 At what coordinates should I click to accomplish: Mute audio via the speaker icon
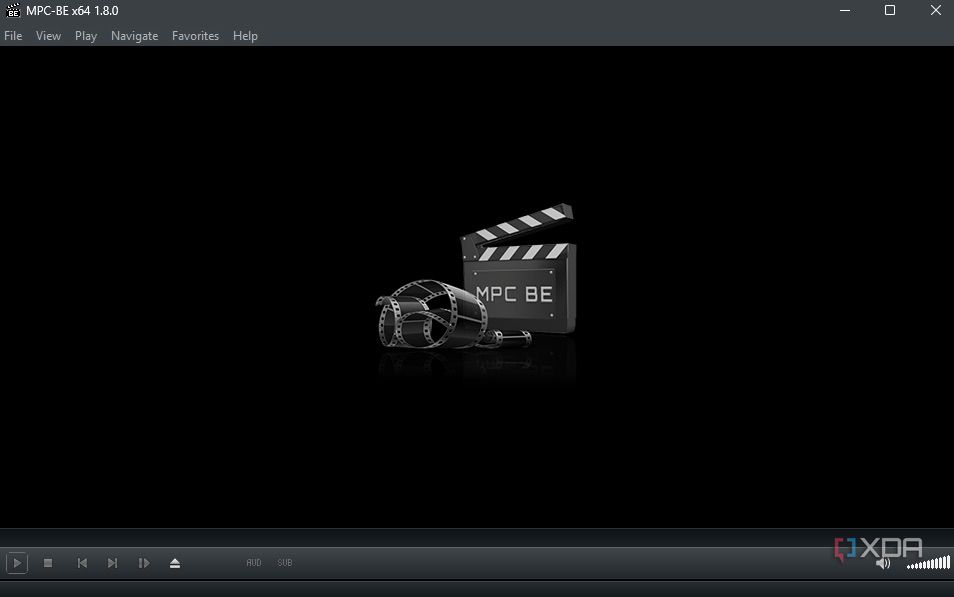click(x=883, y=562)
